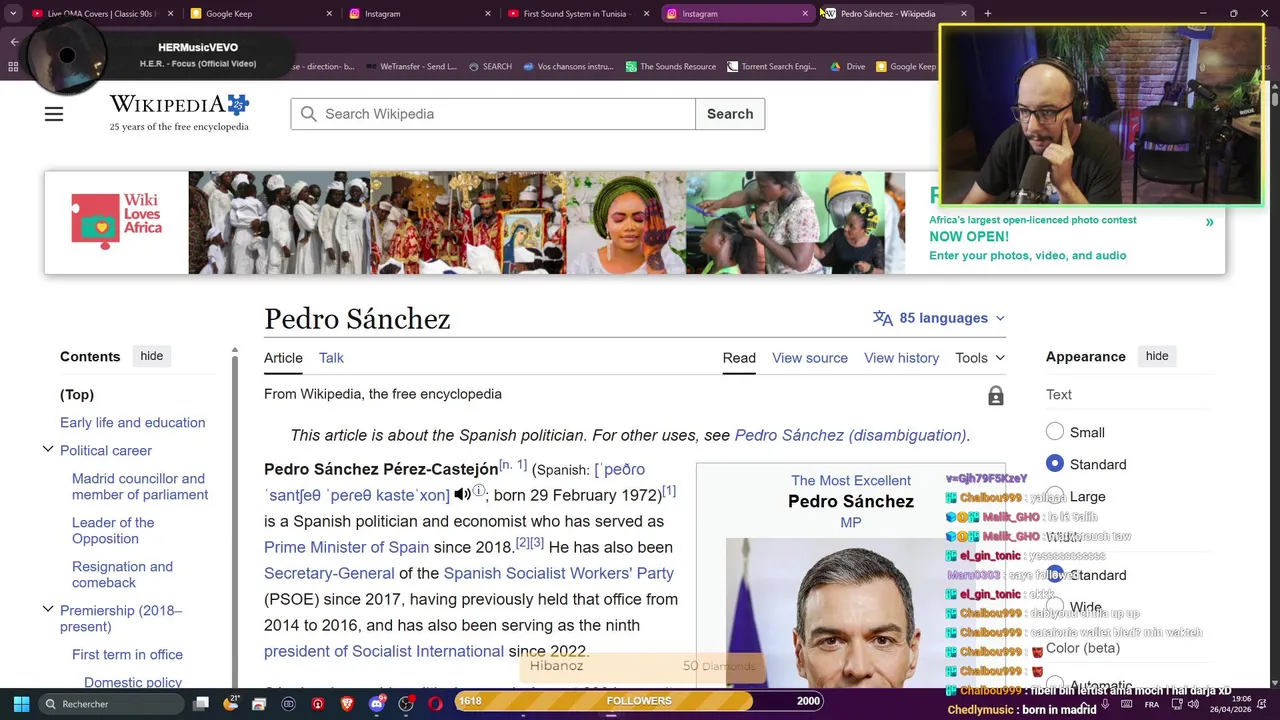Screen dimensions: 1280x720
Task: Open Spanish Socialist Workers' Party link
Action: (x=558, y=573)
